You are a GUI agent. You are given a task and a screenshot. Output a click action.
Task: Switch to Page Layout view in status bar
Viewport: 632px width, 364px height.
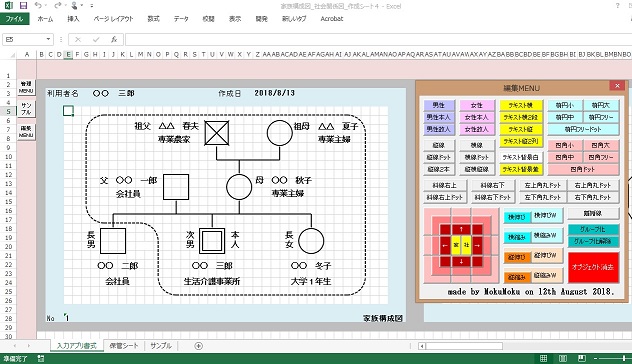[563, 358]
